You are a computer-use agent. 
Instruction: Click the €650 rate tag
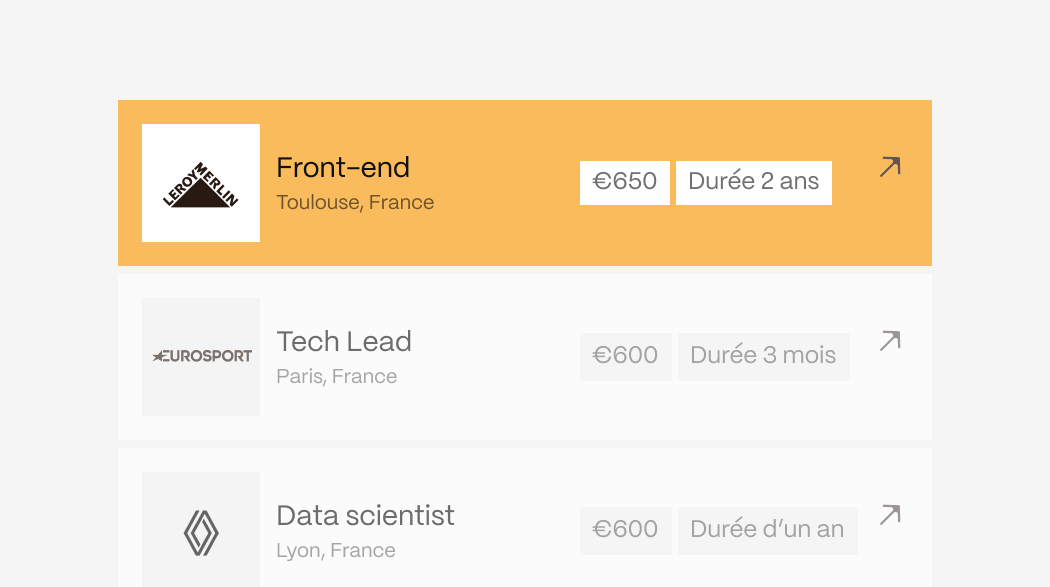click(625, 183)
